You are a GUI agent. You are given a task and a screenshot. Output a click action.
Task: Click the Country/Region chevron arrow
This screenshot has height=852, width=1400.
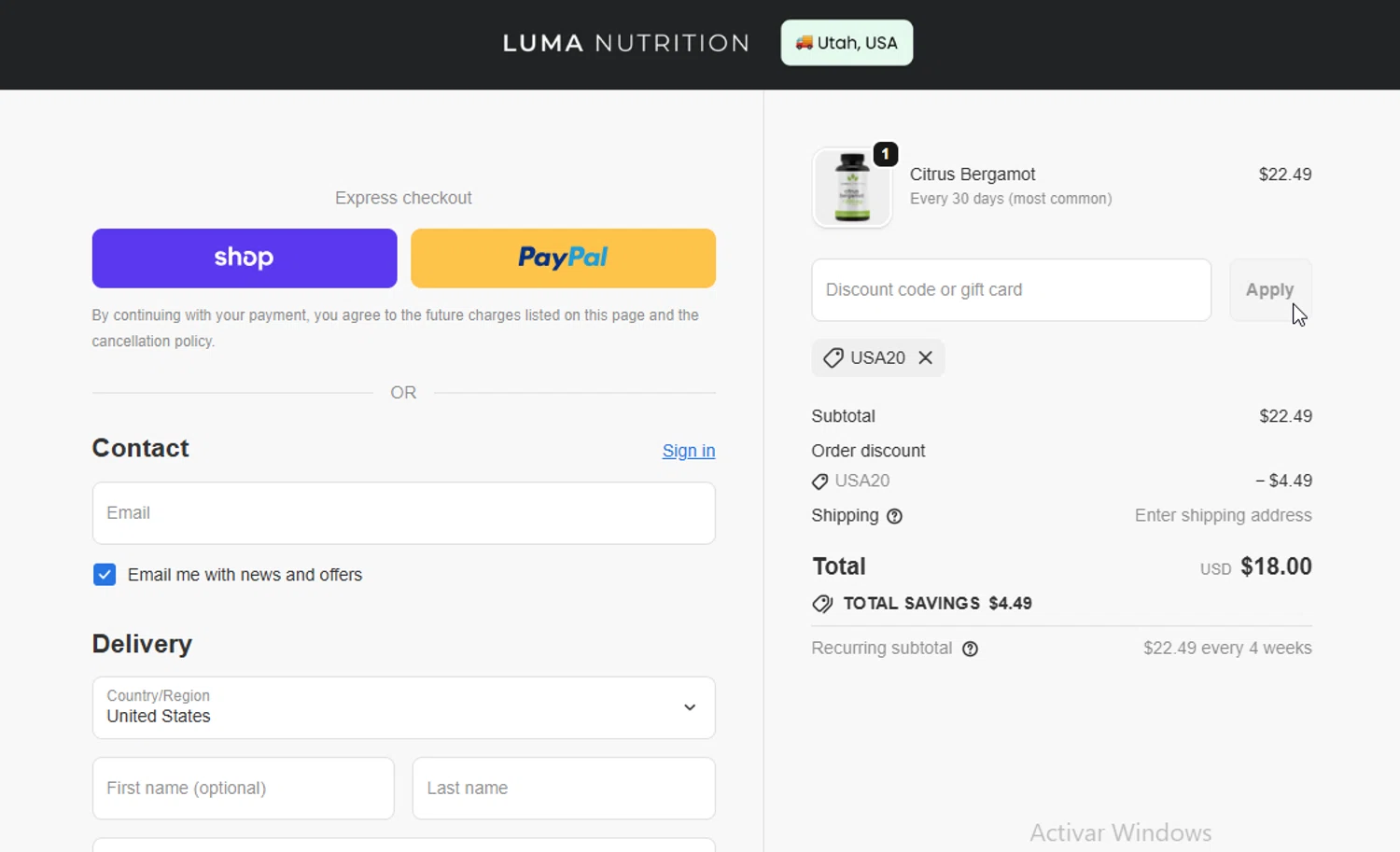pos(690,707)
